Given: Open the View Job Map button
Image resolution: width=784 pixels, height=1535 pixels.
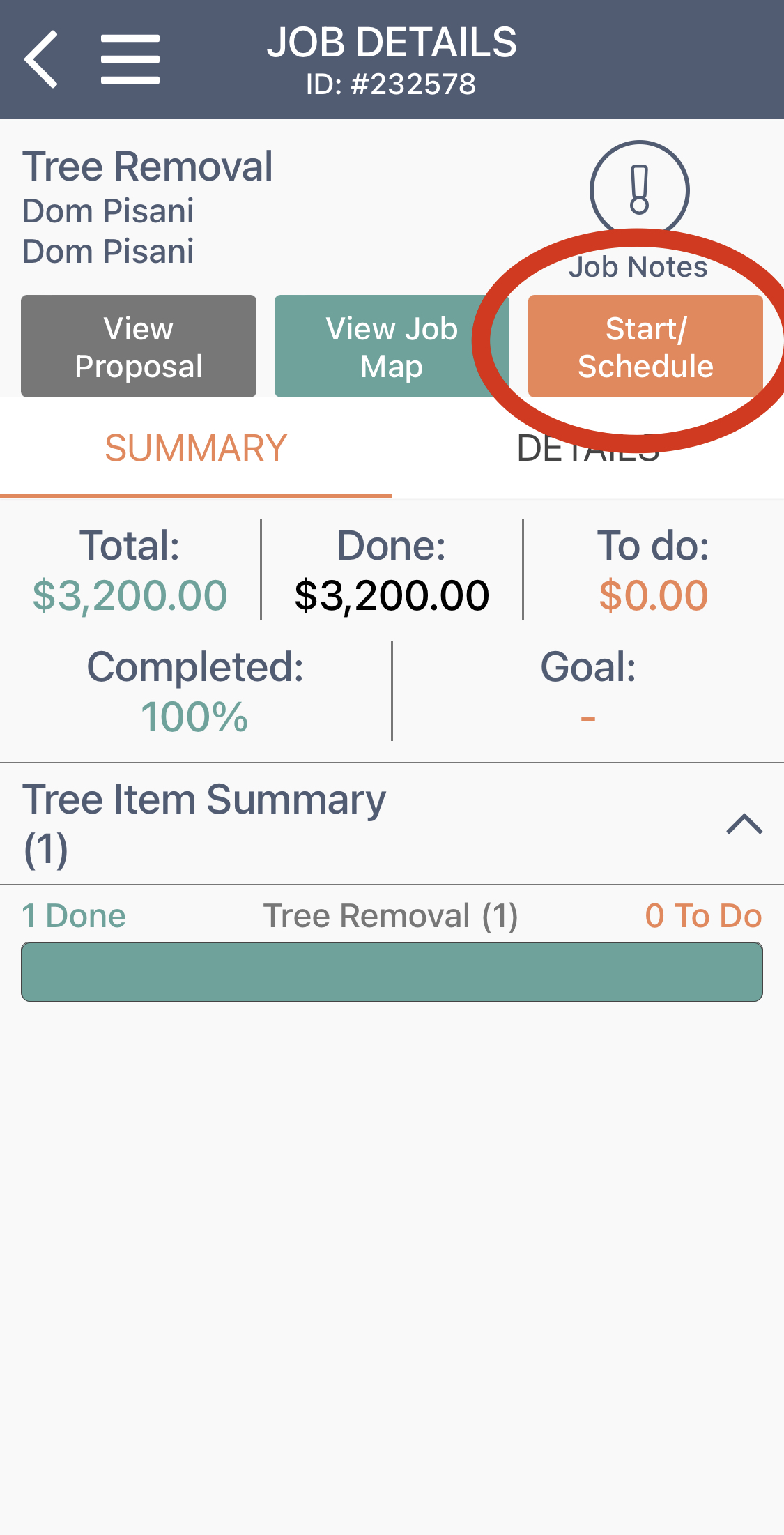Looking at the screenshot, I should coord(392,346).
